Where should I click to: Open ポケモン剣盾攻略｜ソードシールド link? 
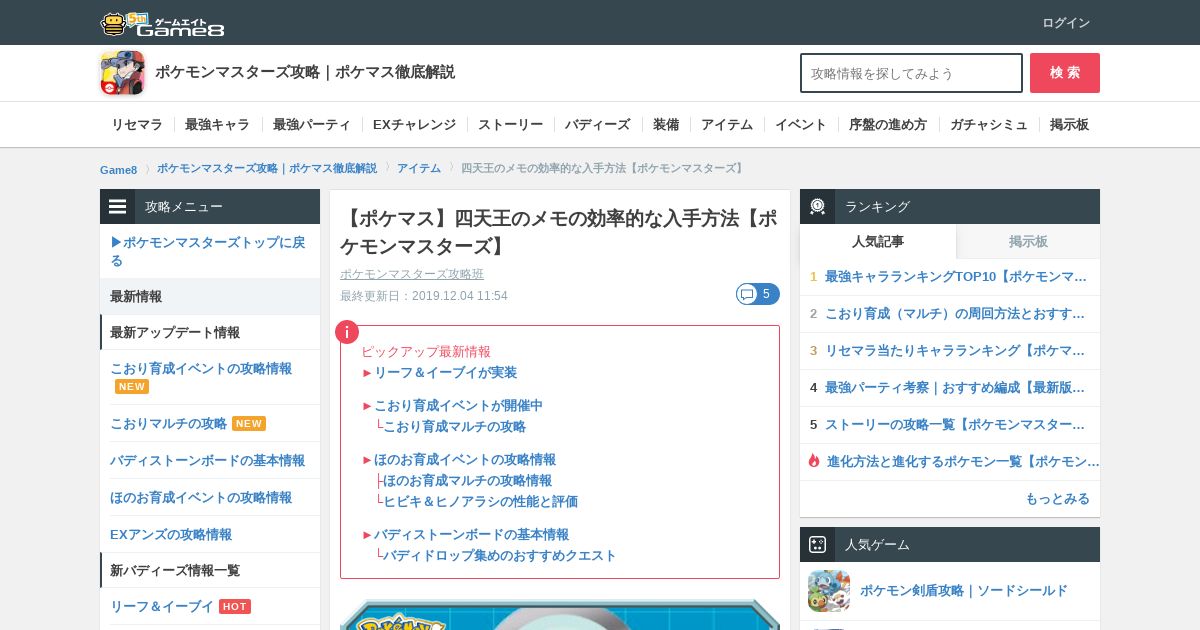click(964, 590)
